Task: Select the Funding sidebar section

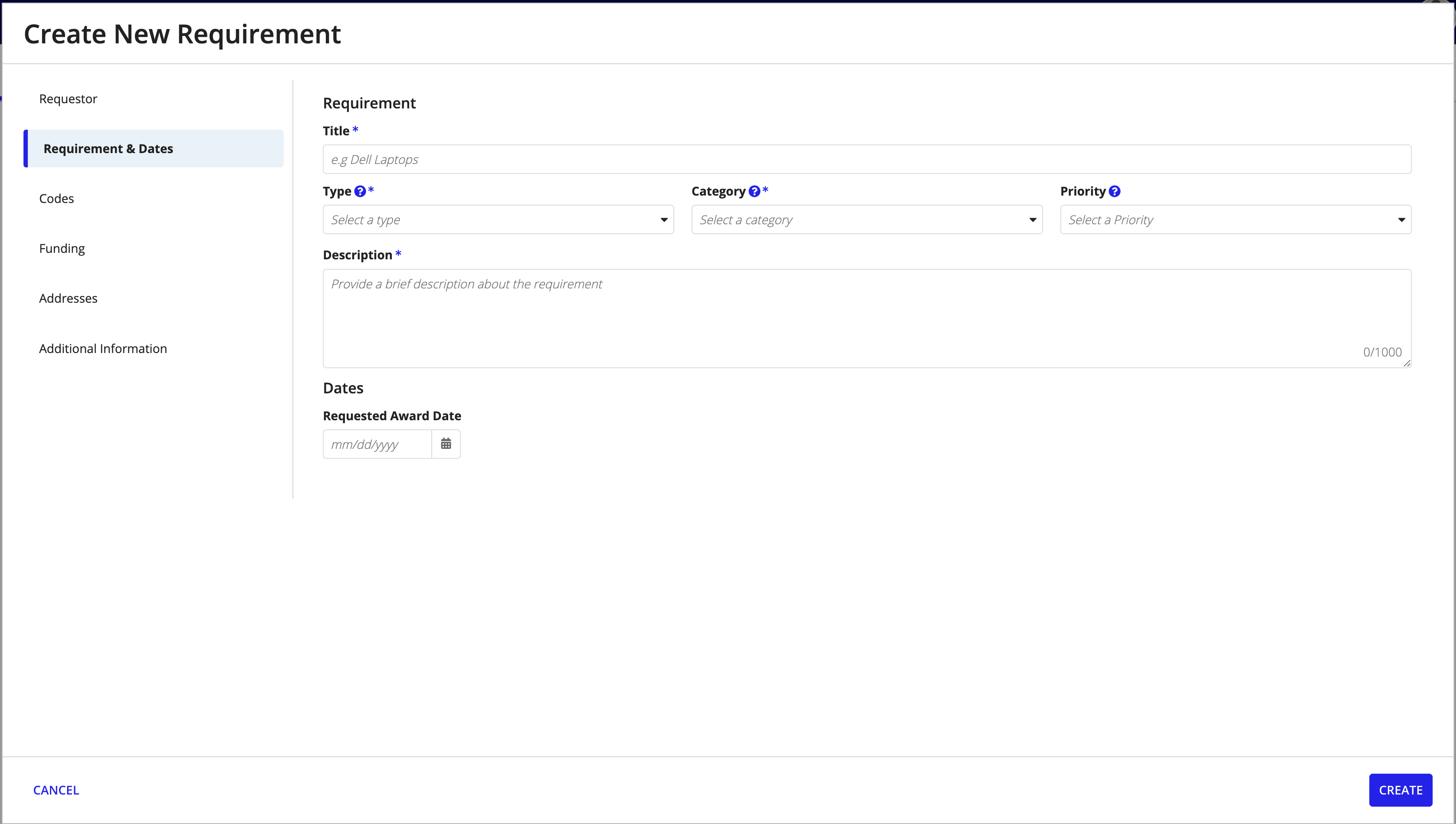Action: [x=62, y=248]
